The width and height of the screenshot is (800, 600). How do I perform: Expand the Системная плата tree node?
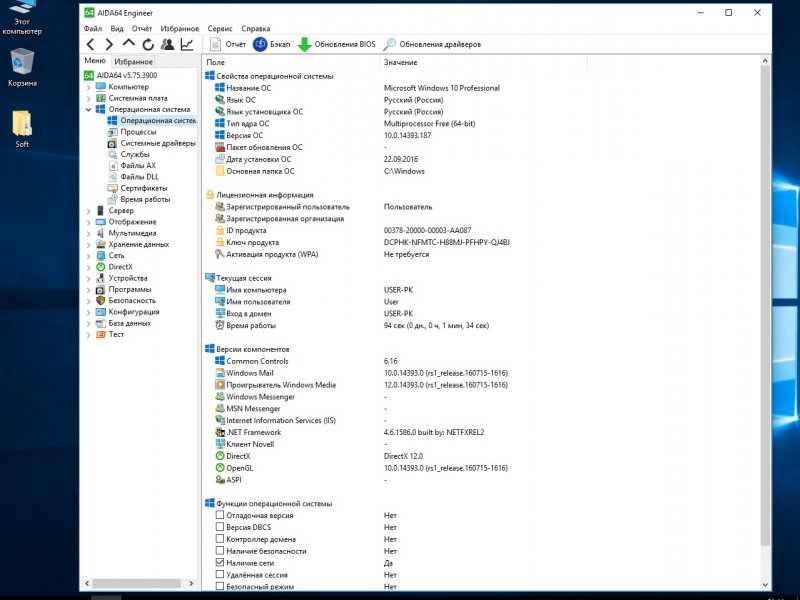click(88, 98)
